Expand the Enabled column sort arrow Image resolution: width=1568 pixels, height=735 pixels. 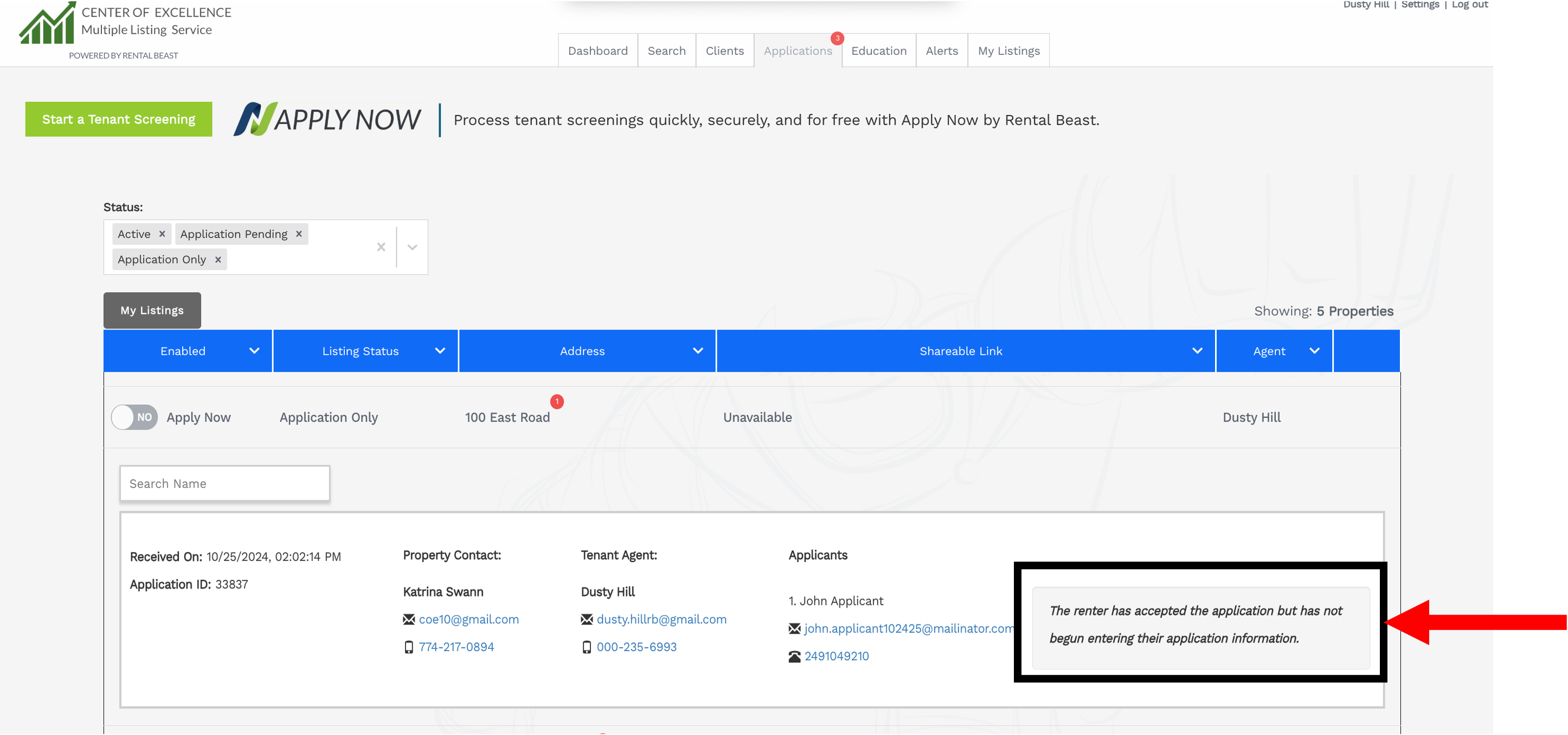click(x=254, y=351)
